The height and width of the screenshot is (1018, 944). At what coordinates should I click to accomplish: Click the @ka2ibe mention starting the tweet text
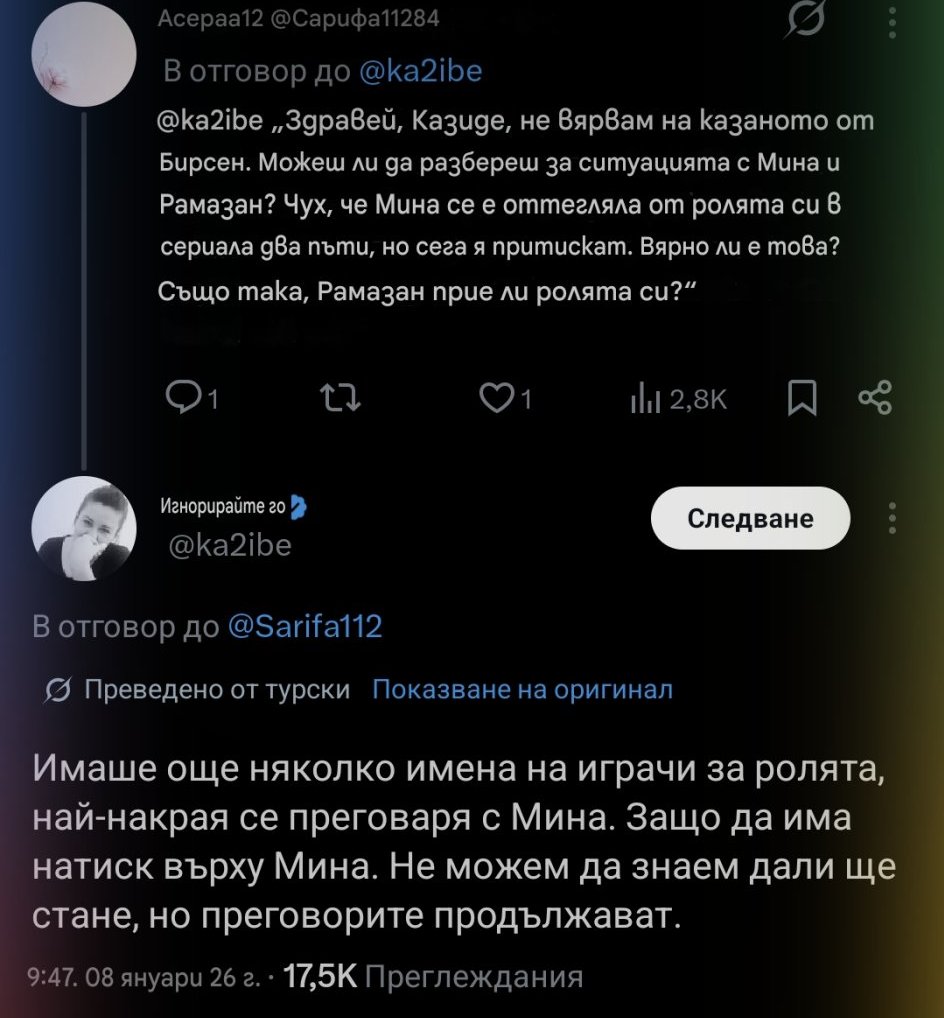(209, 122)
